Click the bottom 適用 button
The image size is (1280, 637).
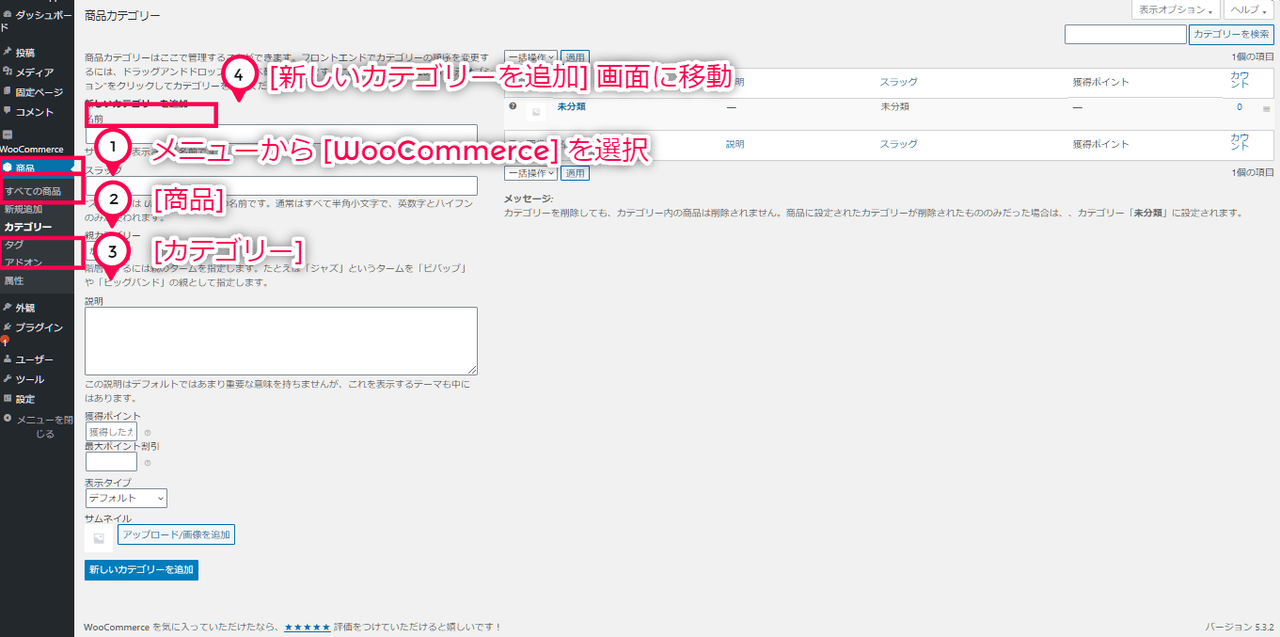pyautogui.click(x=575, y=173)
